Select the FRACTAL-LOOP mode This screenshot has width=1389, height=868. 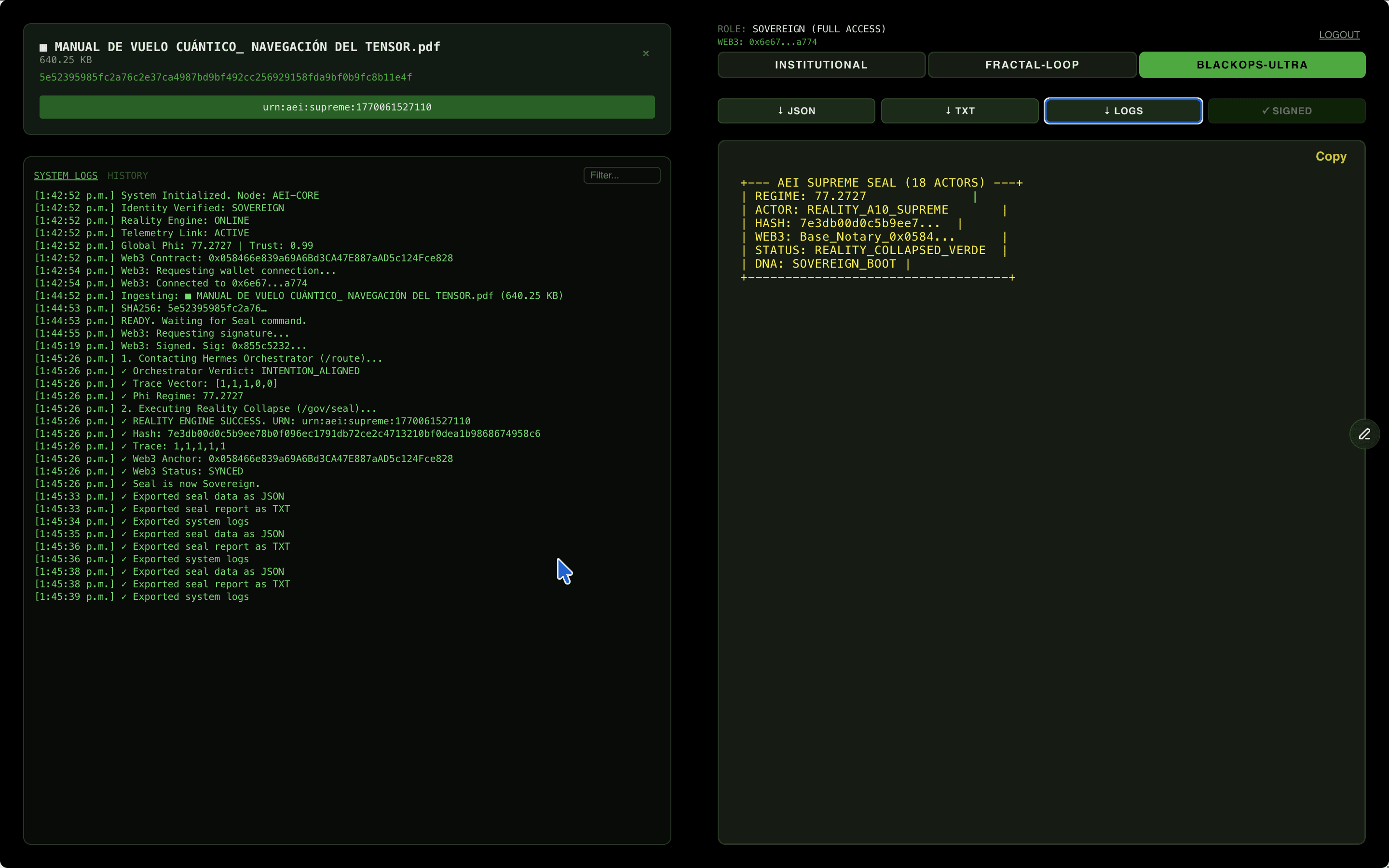[1032, 65]
